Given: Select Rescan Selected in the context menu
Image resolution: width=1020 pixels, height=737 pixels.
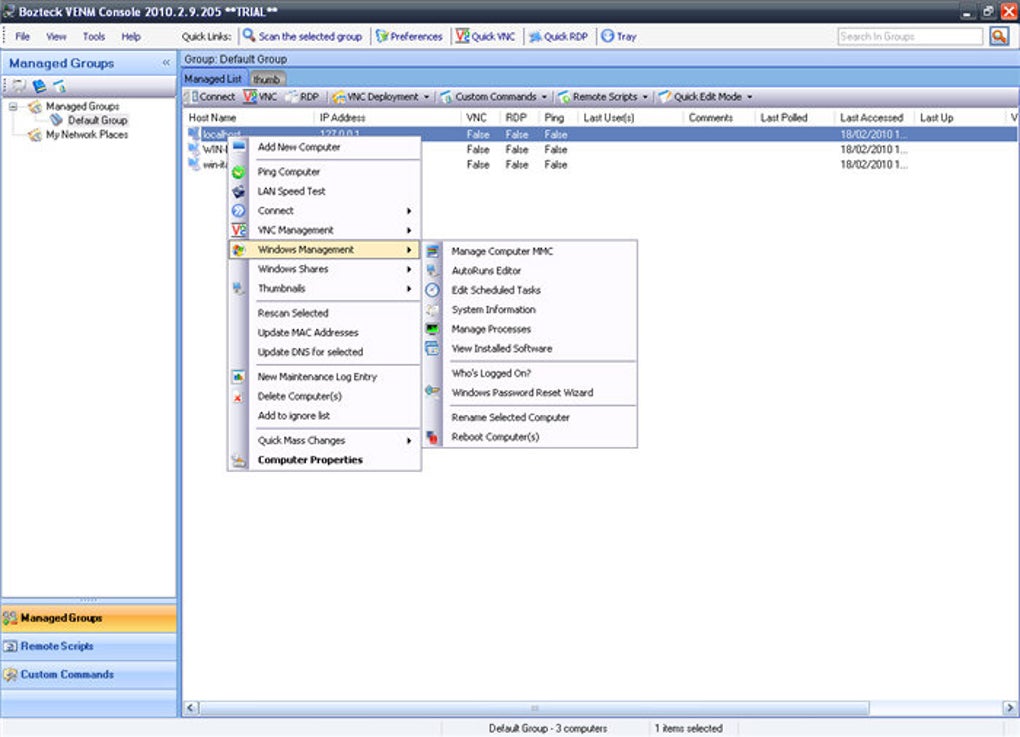Looking at the screenshot, I should point(293,313).
